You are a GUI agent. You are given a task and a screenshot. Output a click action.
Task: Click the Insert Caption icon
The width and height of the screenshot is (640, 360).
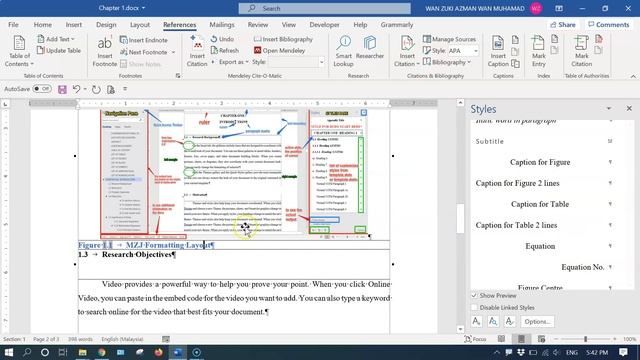[x=498, y=51]
